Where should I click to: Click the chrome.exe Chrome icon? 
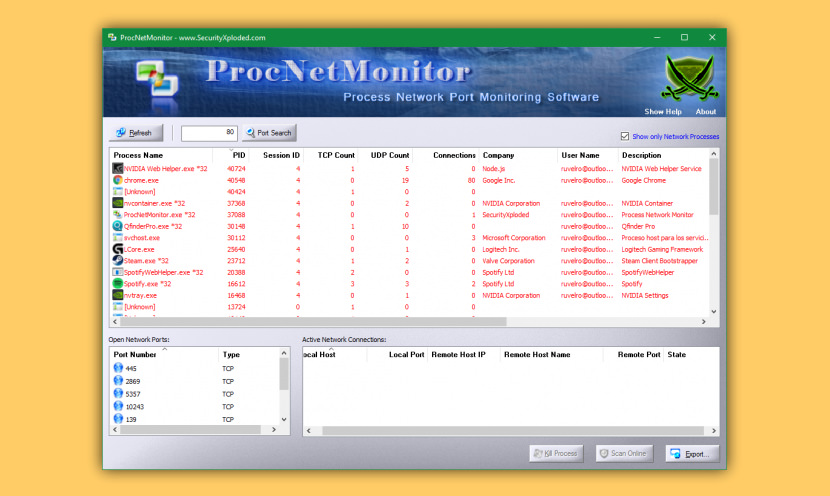[x=118, y=180]
